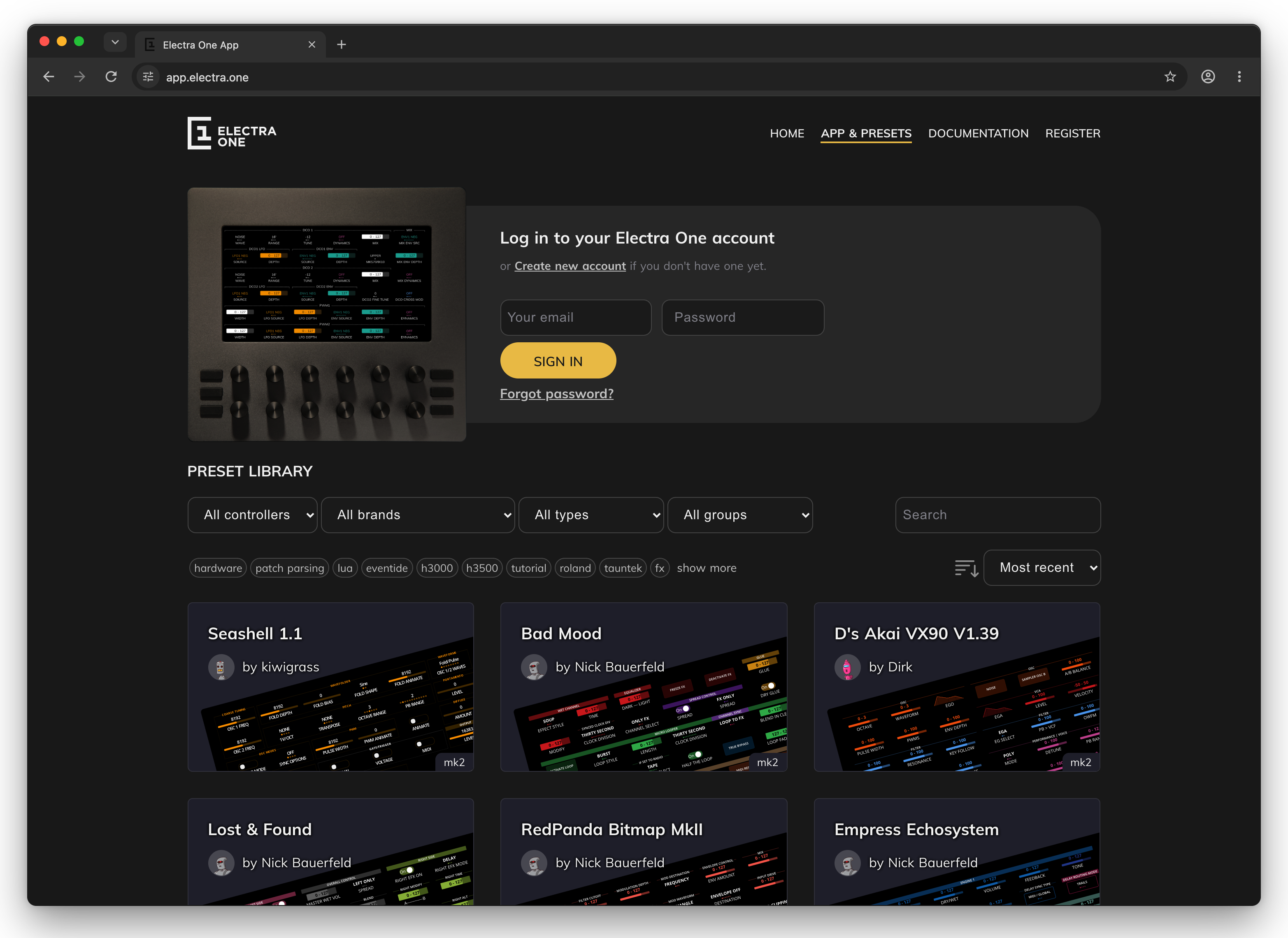Open the Empress Echosystem preset card
The image size is (1288, 938).
pyautogui.click(x=957, y=852)
